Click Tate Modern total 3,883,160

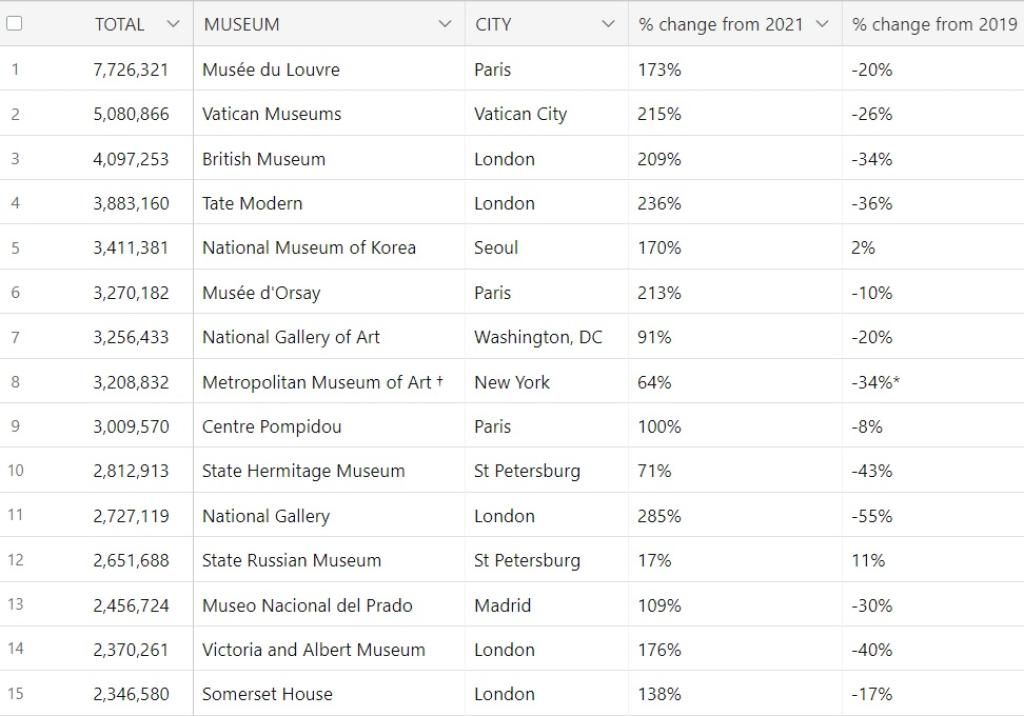pos(131,203)
